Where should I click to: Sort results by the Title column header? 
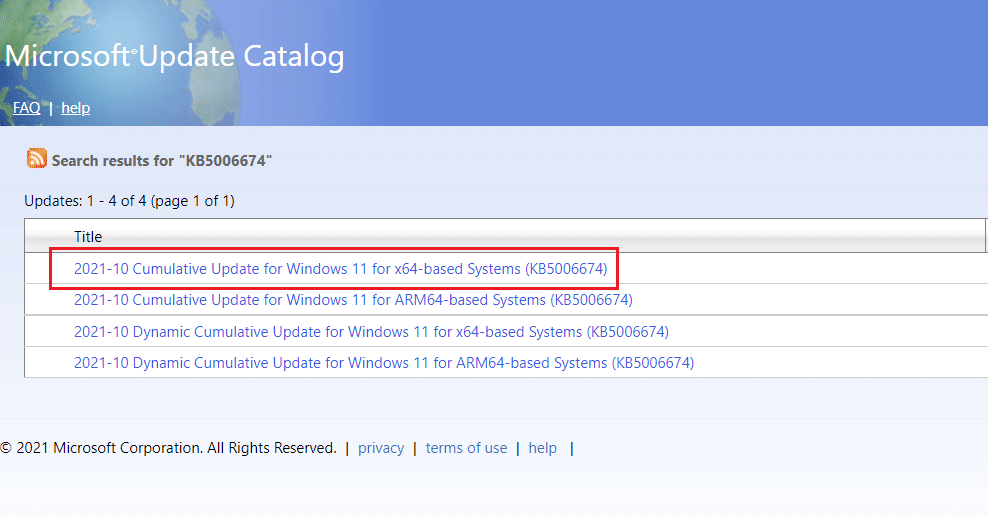pyautogui.click(x=88, y=237)
